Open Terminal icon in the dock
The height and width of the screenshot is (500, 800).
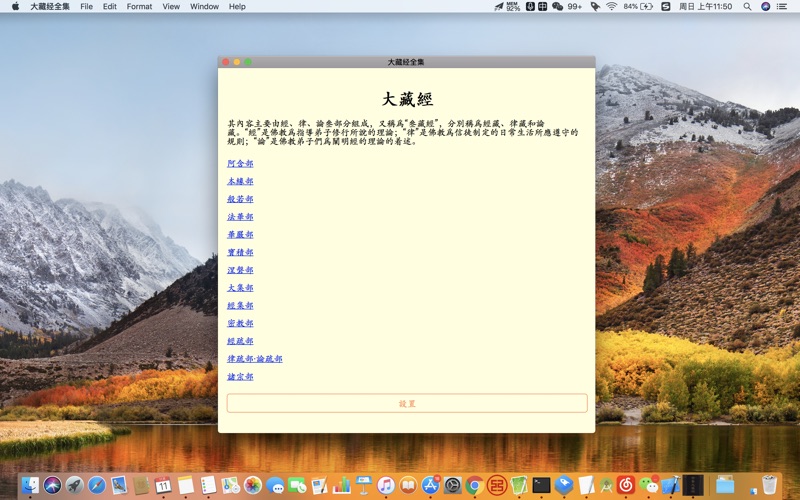[541, 485]
